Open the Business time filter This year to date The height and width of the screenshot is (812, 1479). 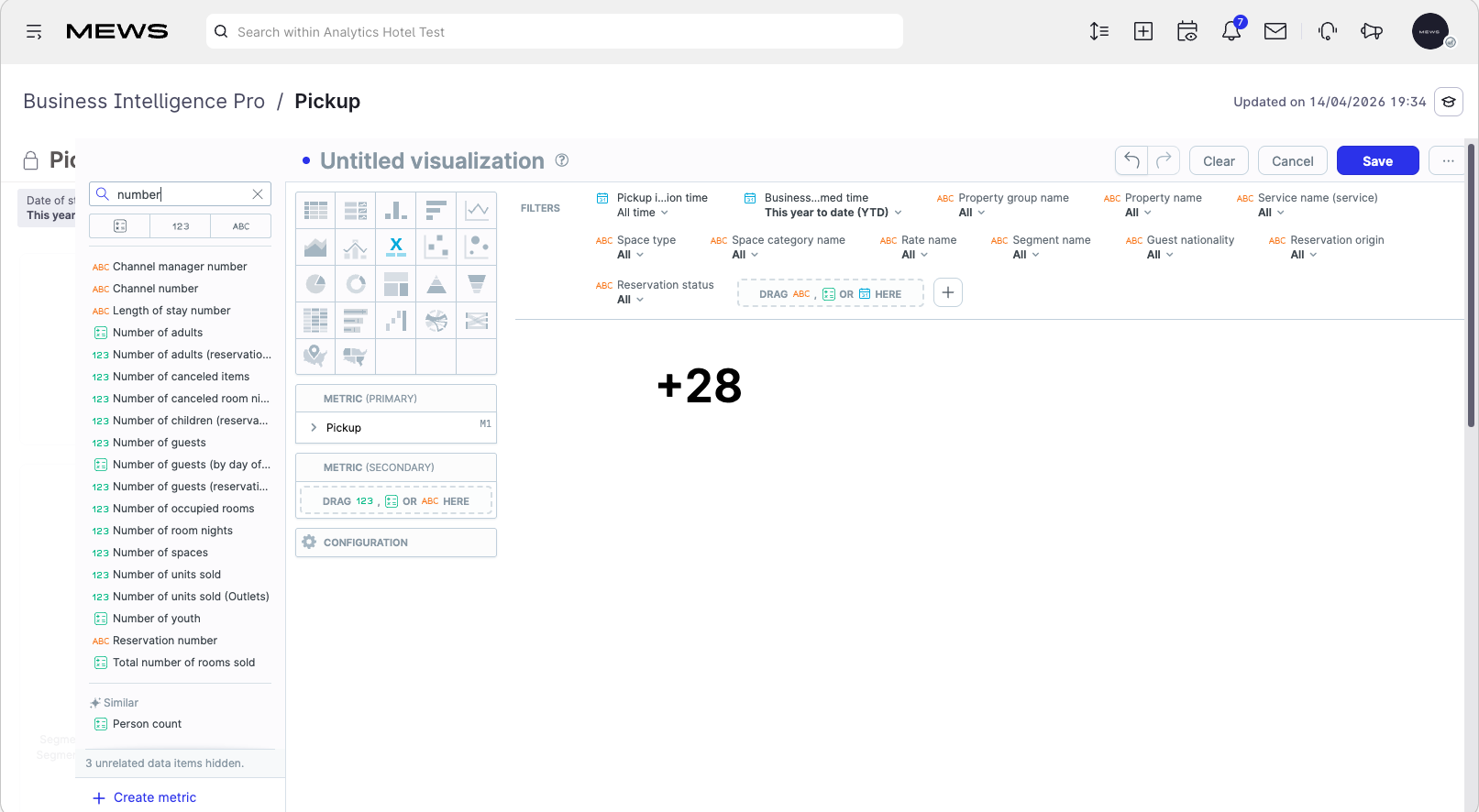point(822,205)
